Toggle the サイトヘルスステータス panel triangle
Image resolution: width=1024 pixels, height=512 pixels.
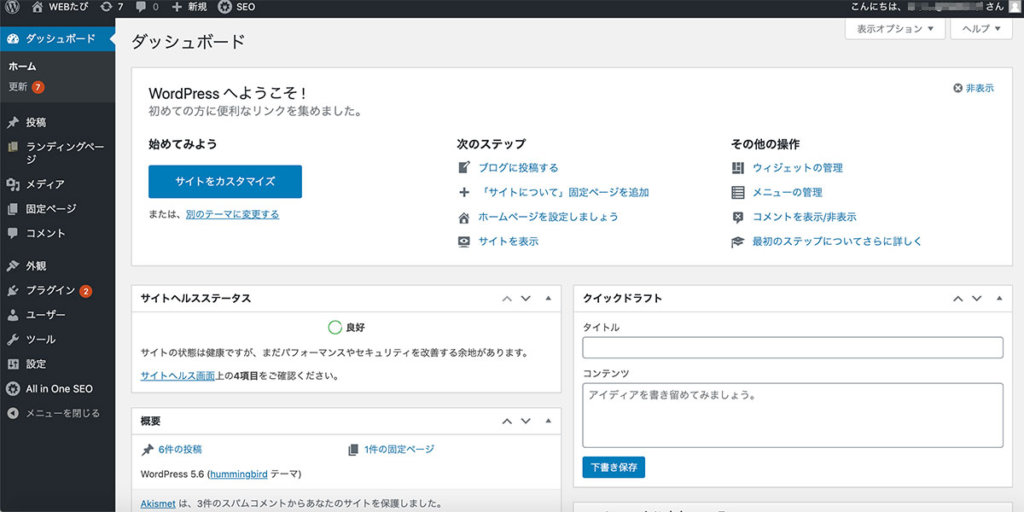pos(548,298)
